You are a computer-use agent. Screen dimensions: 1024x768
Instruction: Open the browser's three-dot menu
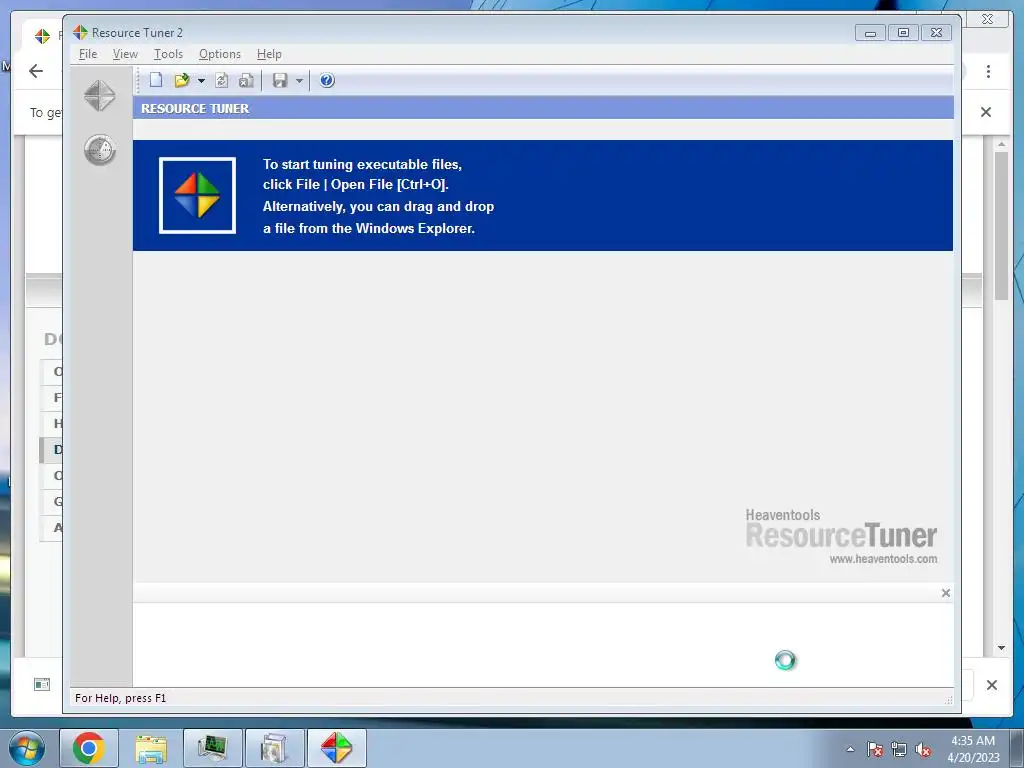[988, 71]
